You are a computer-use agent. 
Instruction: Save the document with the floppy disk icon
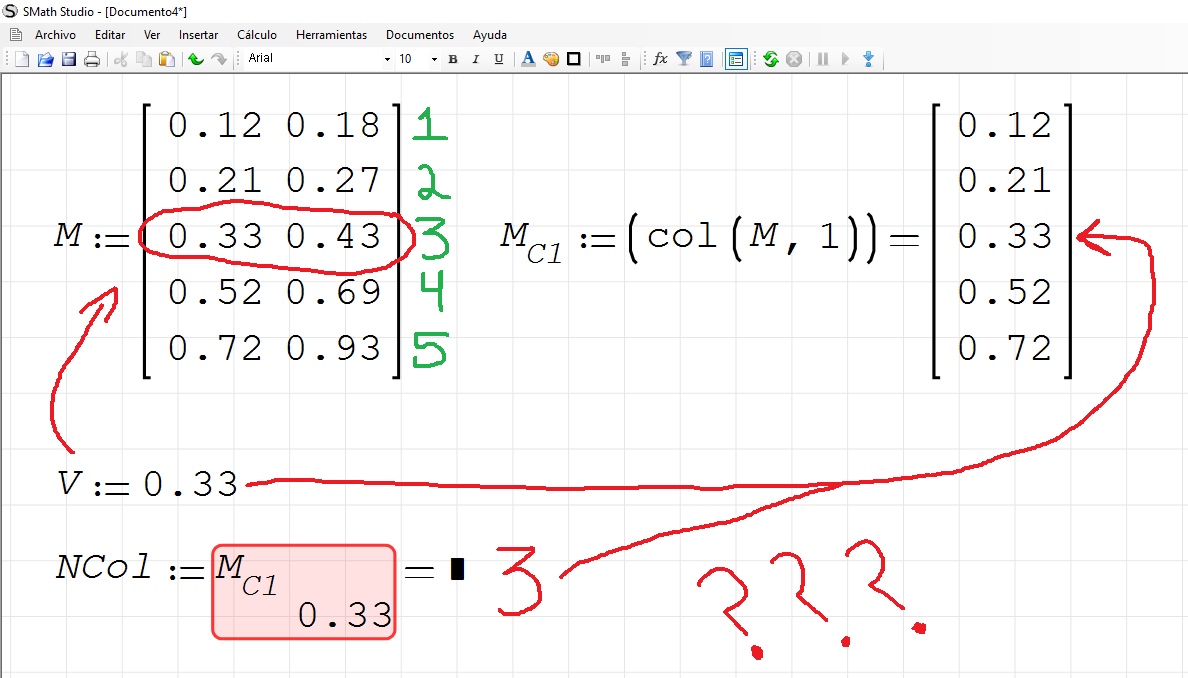69,60
